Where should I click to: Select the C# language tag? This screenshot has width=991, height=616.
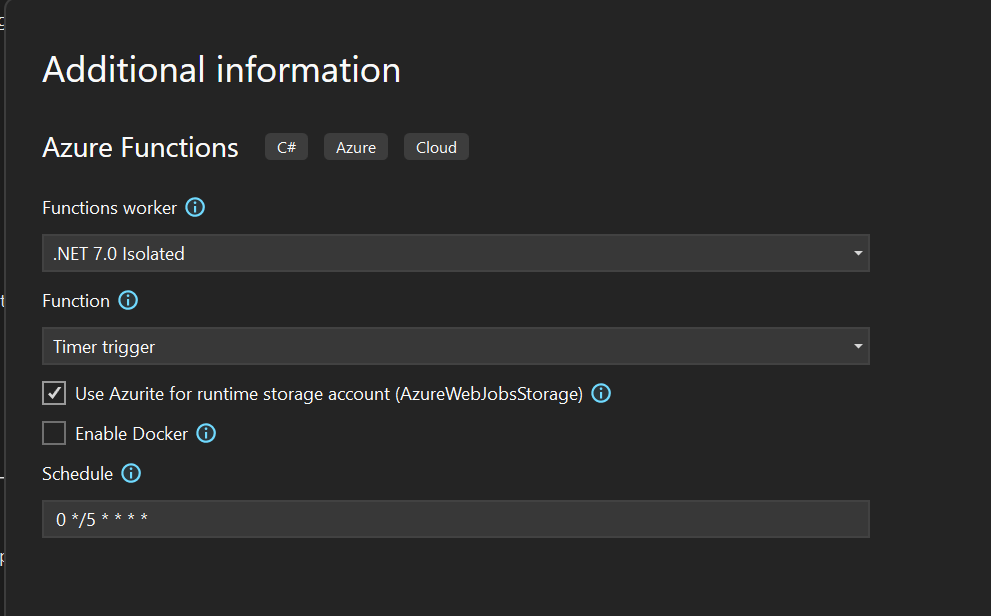pyautogui.click(x=286, y=146)
